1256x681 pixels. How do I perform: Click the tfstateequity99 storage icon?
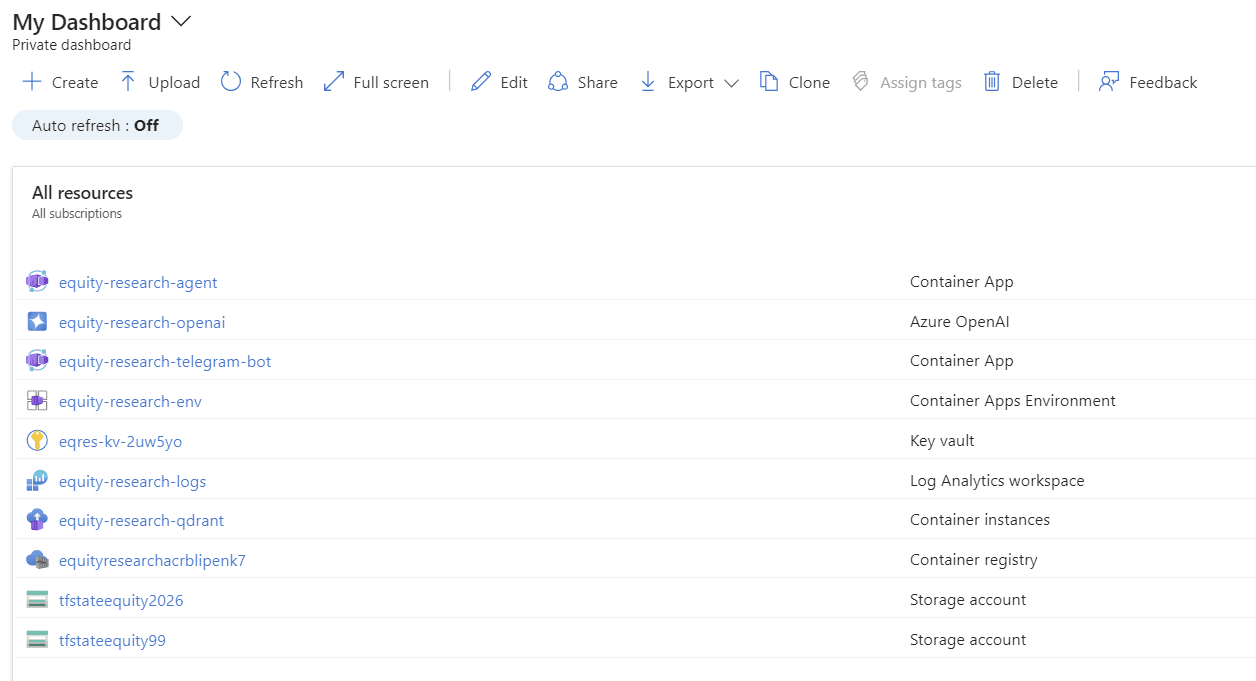pos(37,640)
